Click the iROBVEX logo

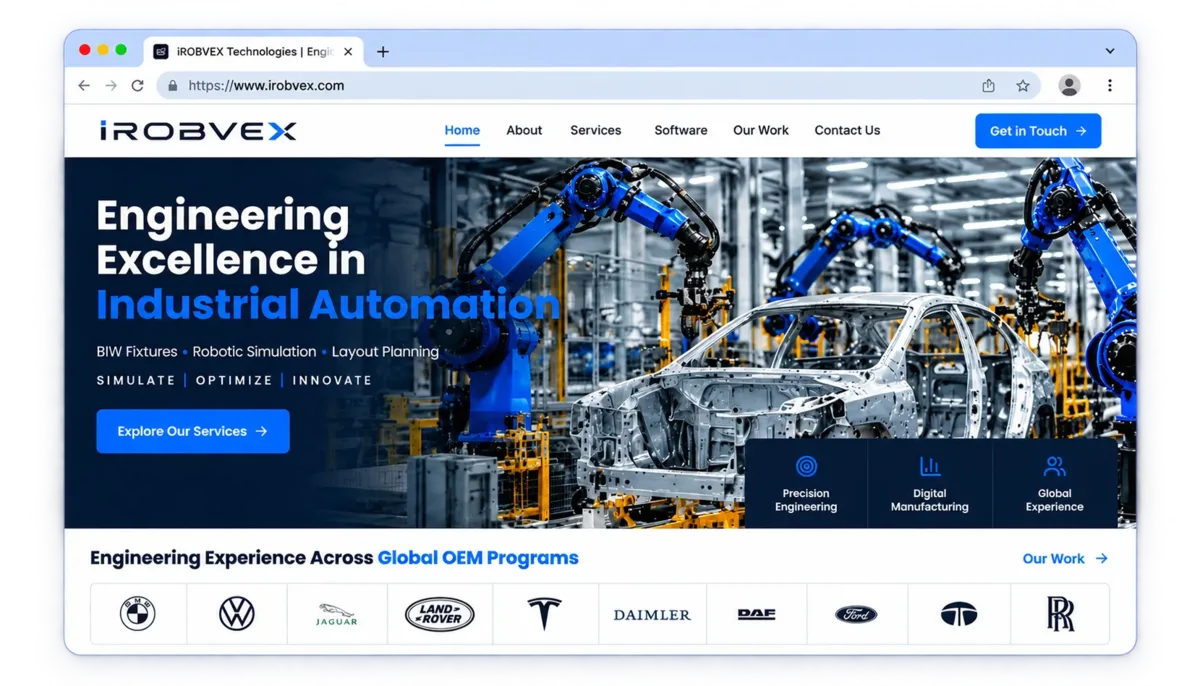[x=198, y=131]
